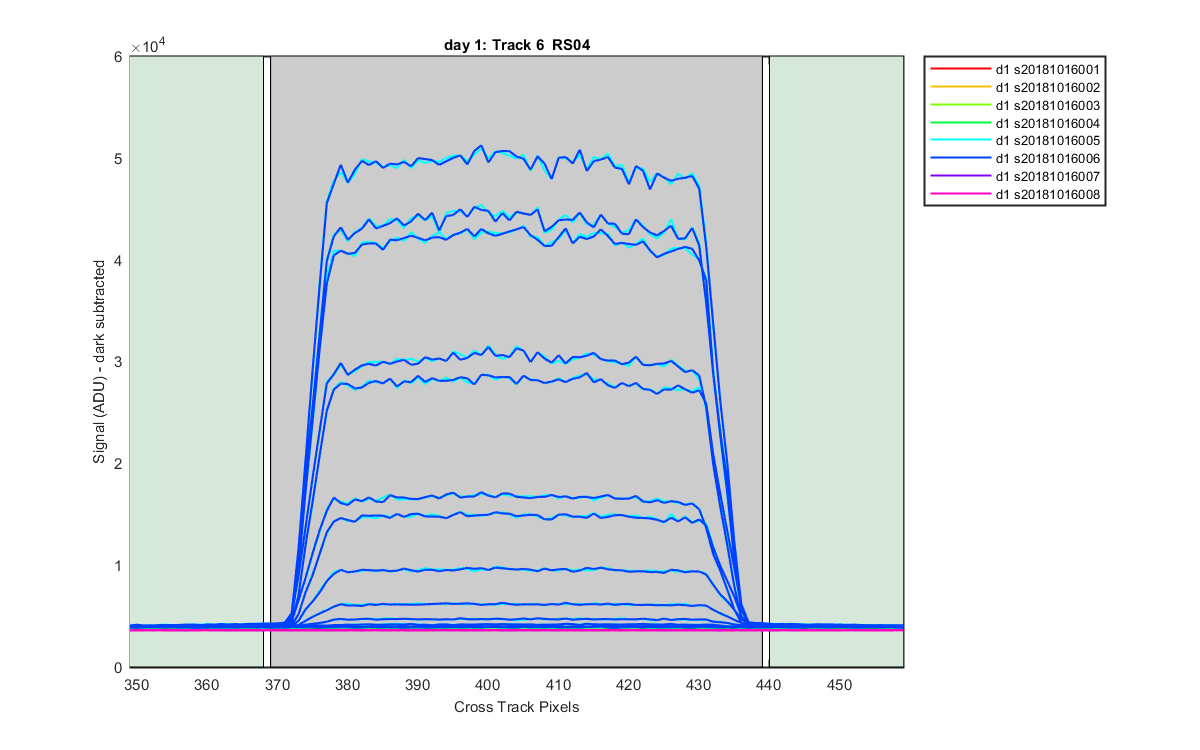Click magenta line swatch for s20181016008
This screenshot has width=1200, height=750.
(x=960, y=195)
